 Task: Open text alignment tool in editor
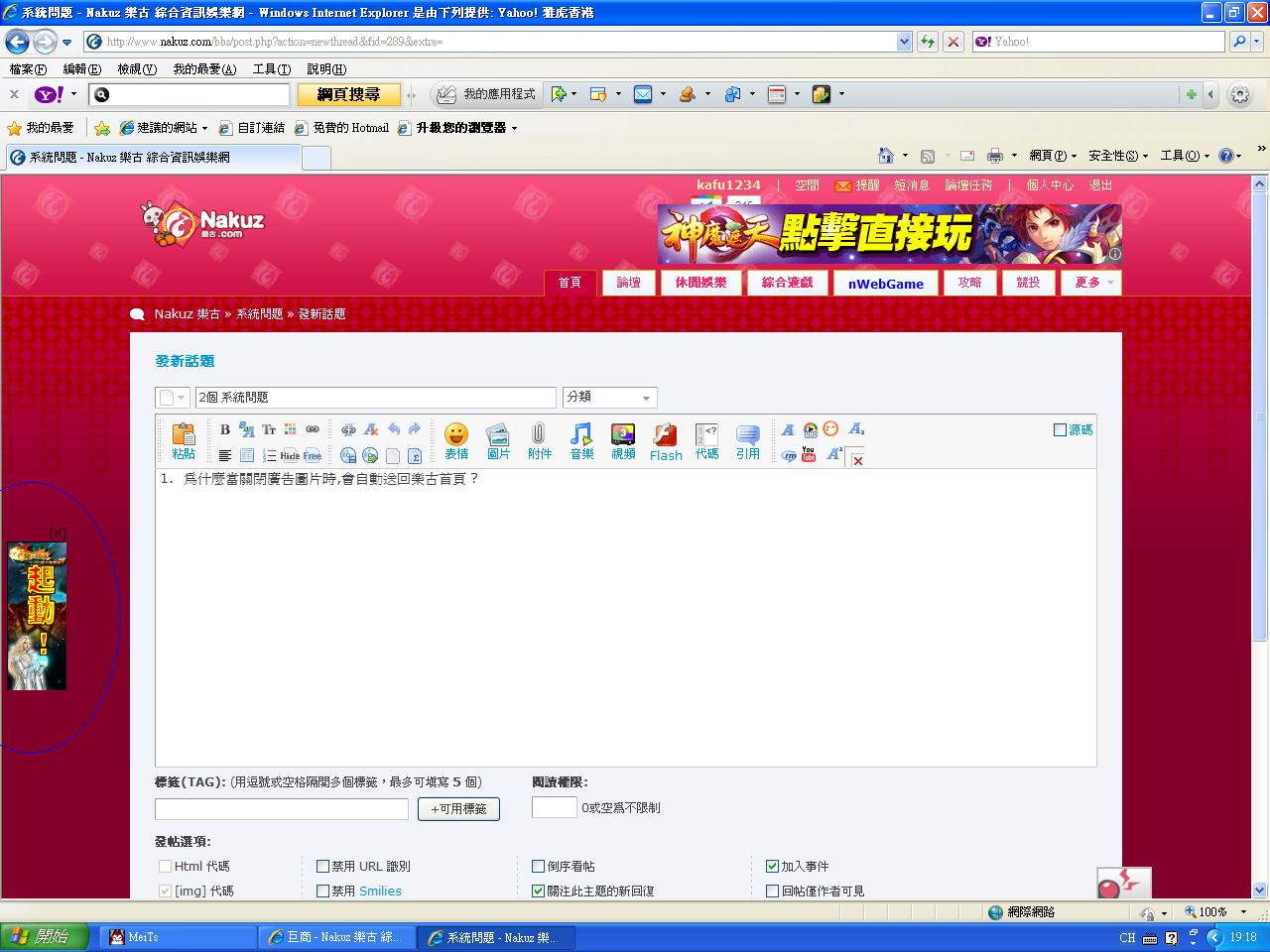pyautogui.click(x=225, y=455)
